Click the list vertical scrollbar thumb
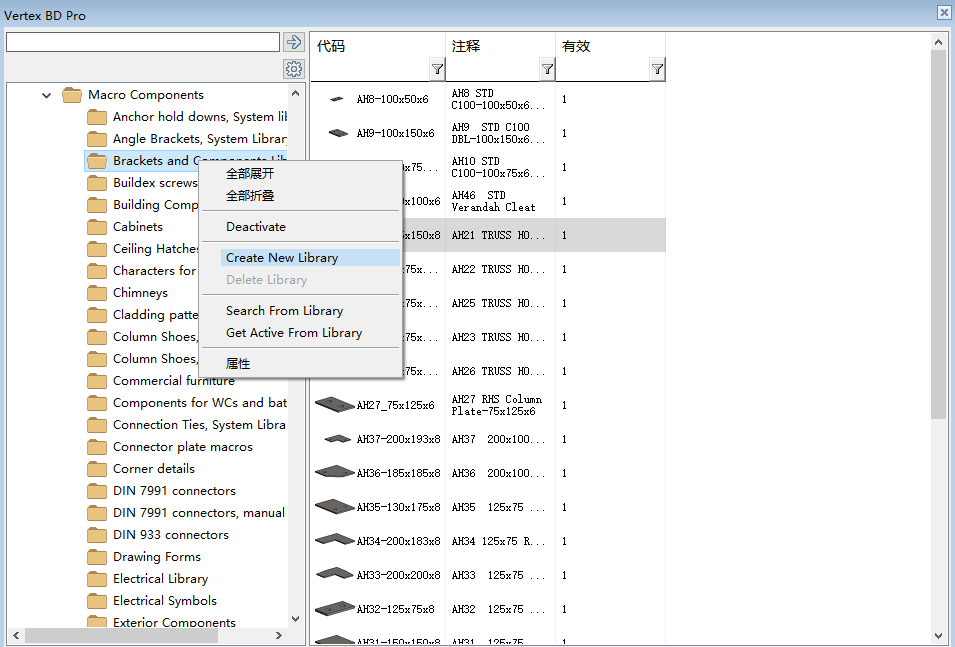This screenshot has height=647, width=955. (x=938, y=235)
